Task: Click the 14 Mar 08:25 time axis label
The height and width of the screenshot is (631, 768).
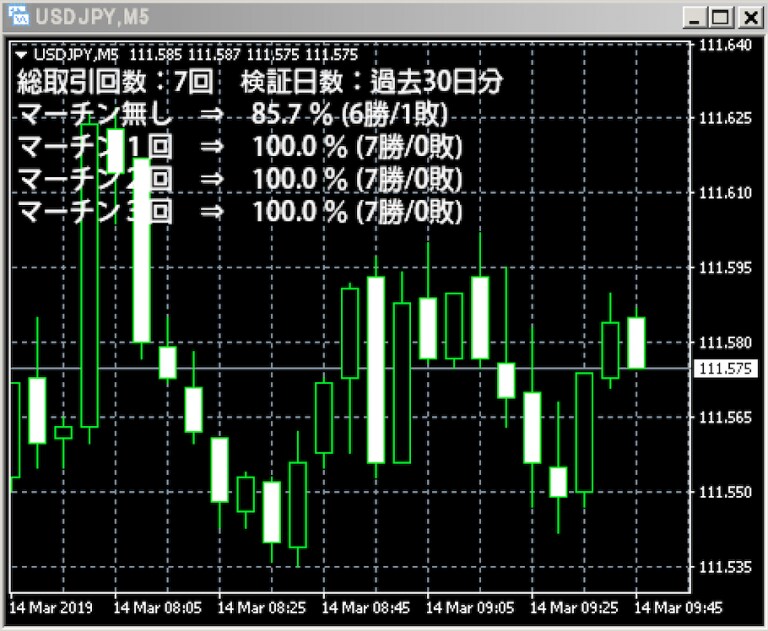Action: [x=262, y=608]
